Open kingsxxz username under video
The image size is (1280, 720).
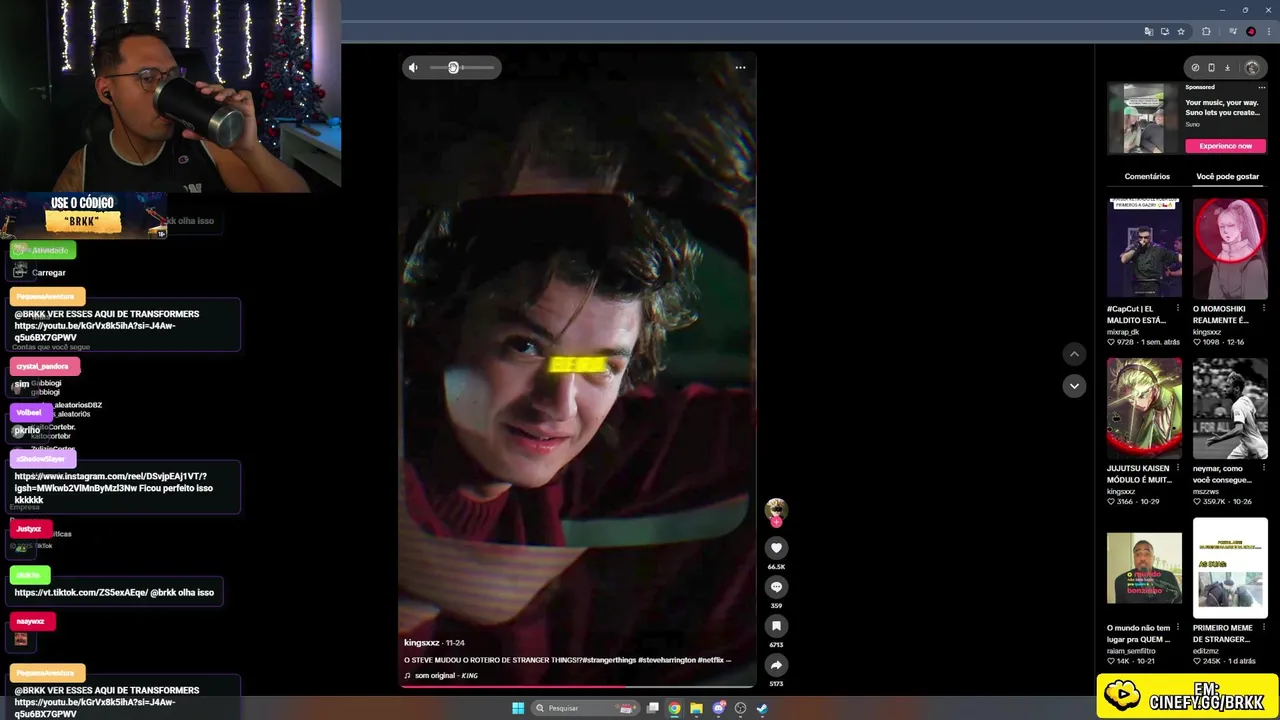coord(421,643)
